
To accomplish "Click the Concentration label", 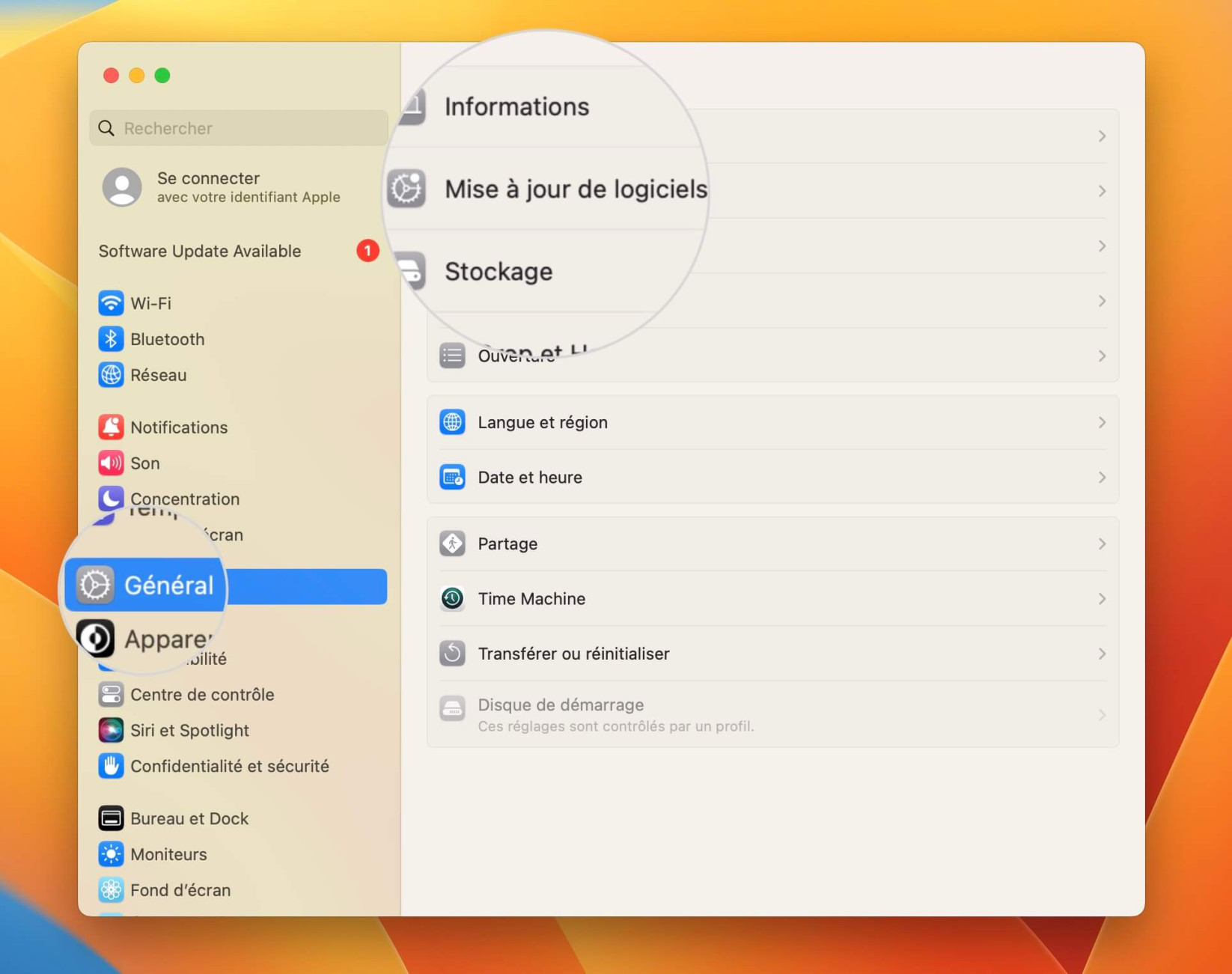I will click(185, 499).
